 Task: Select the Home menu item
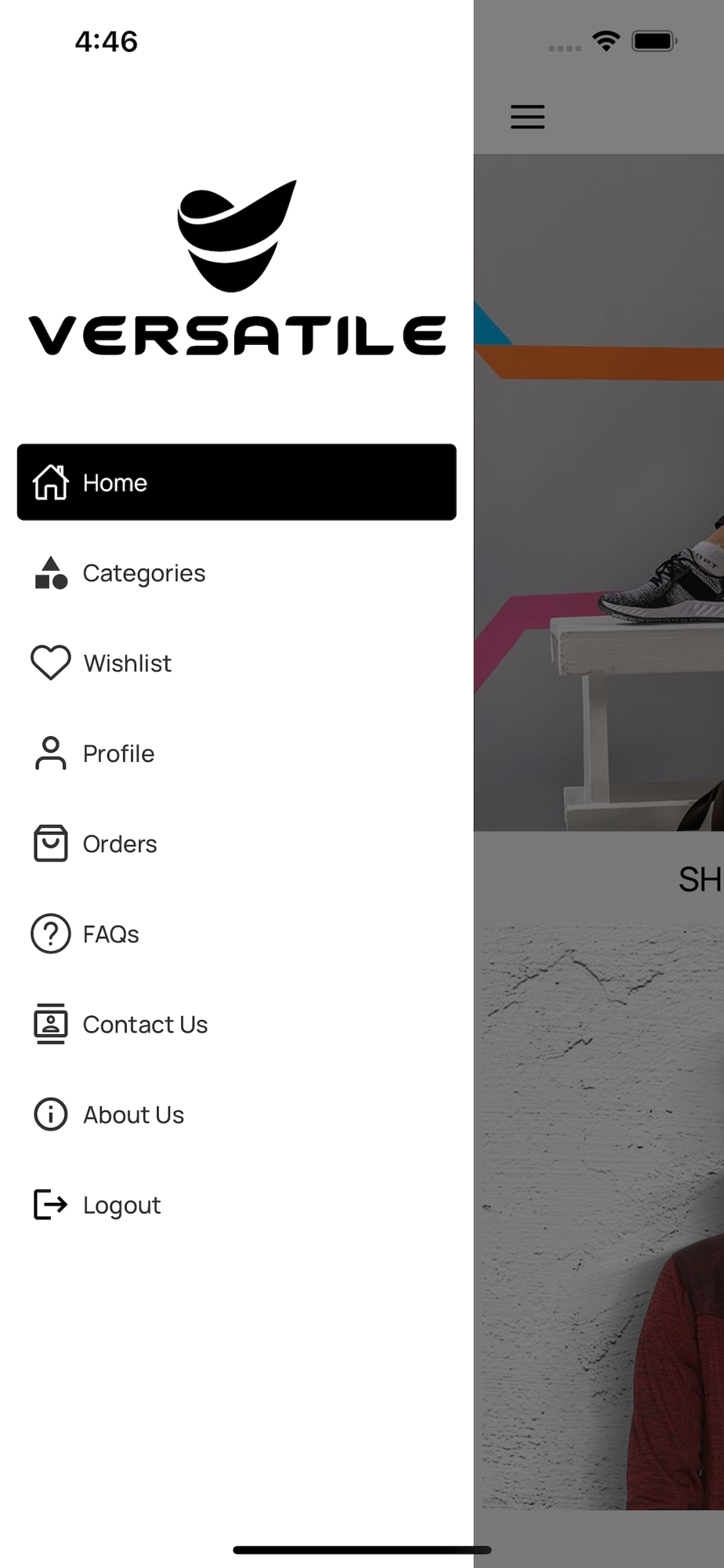[237, 482]
